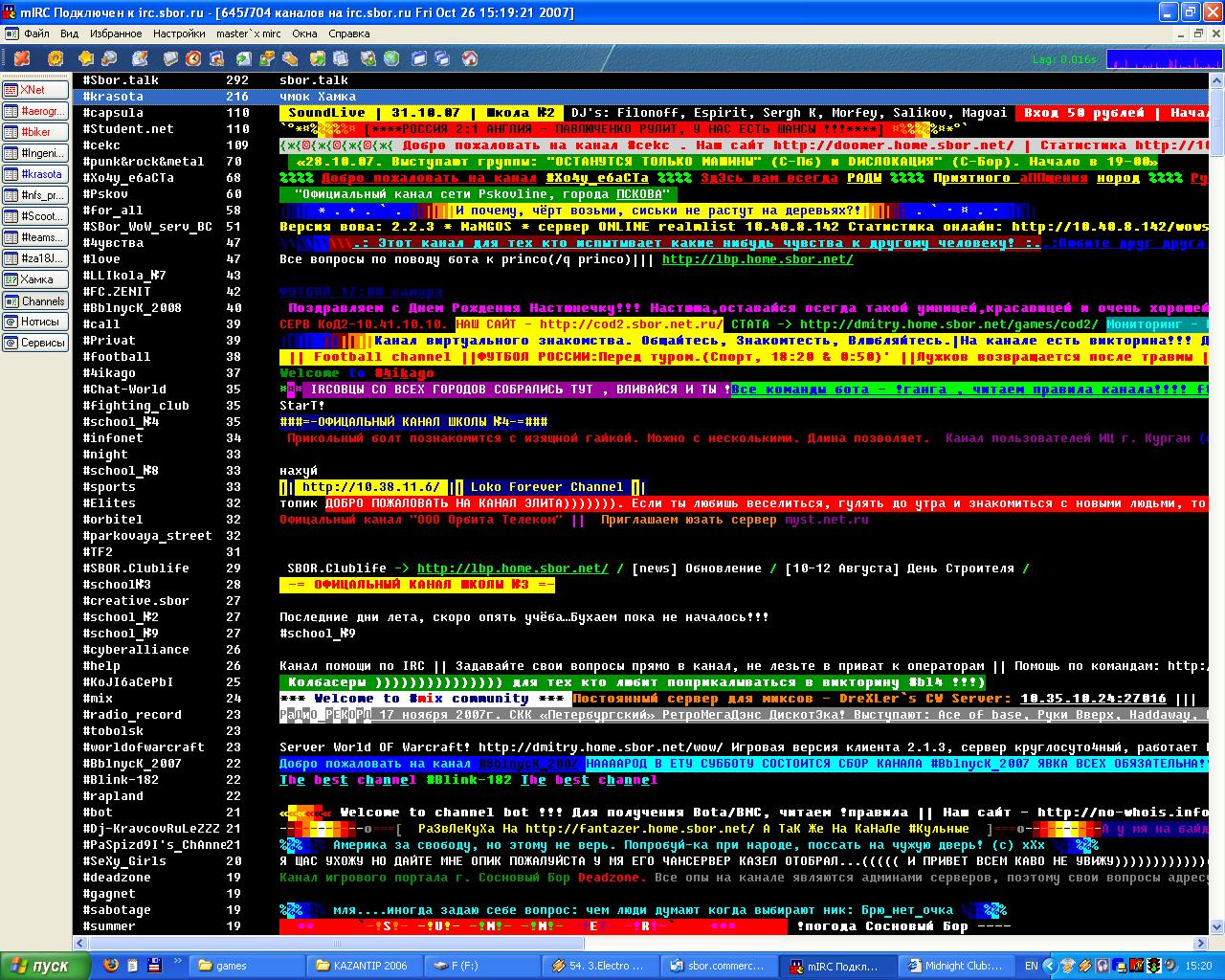The image size is (1225, 980).
Task: Select the #worldofwarcraft channel row
Action: [641, 747]
